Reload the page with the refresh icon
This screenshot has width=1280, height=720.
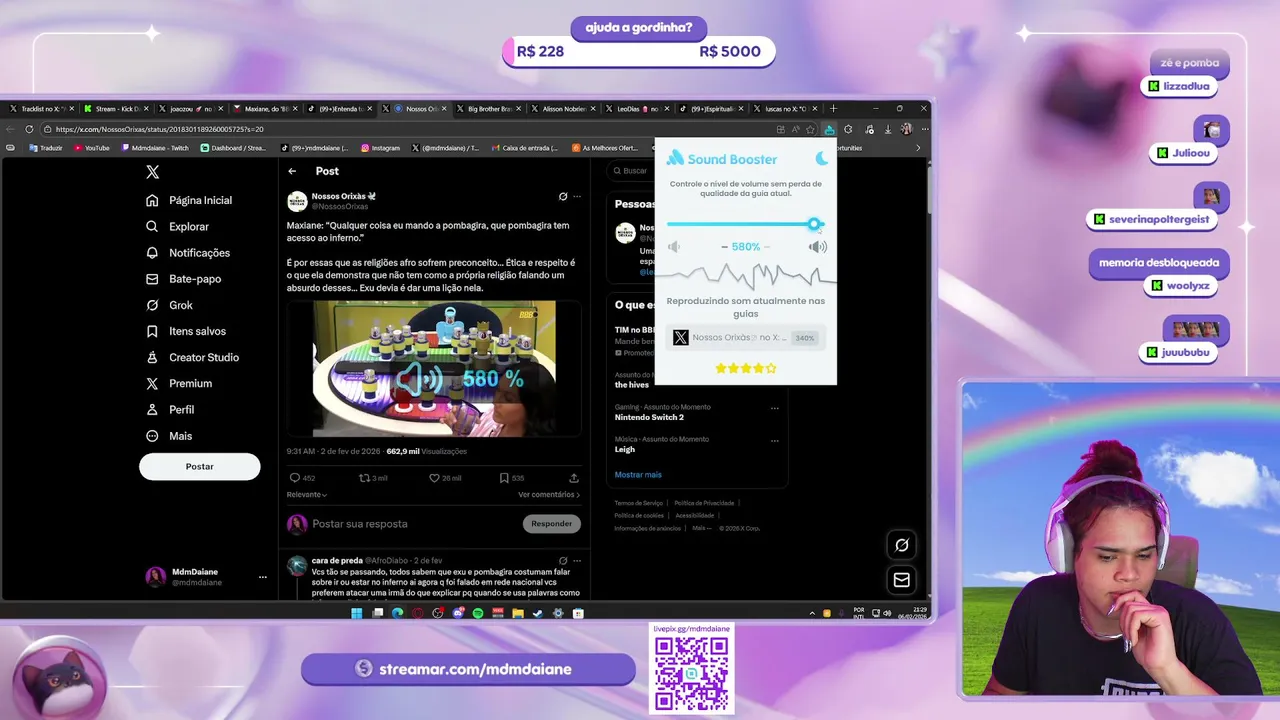(x=29, y=129)
